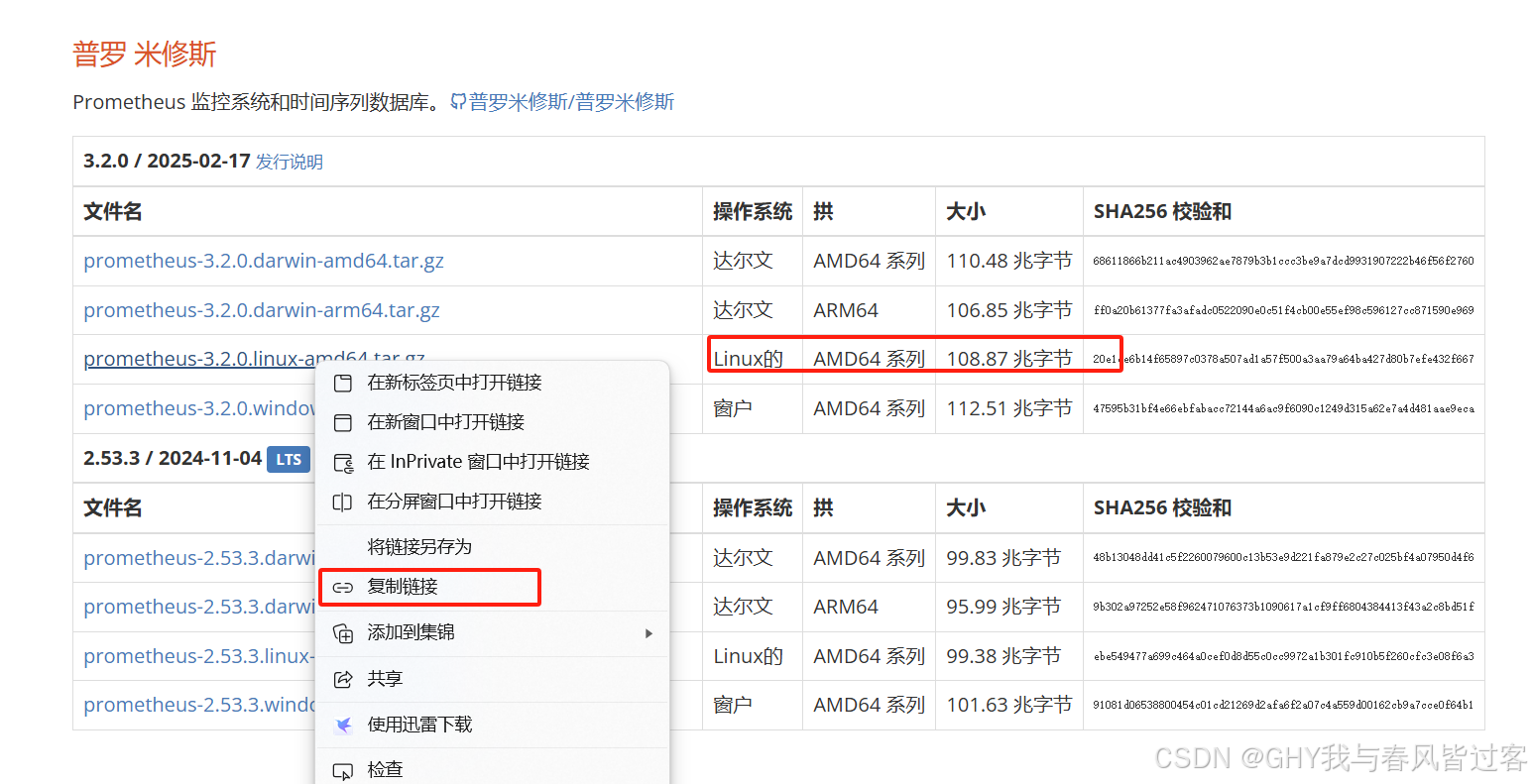This screenshot has width=1532, height=784.
Task: Click the prometheus-2.53.3.windows file link
Action: pos(199,705)
